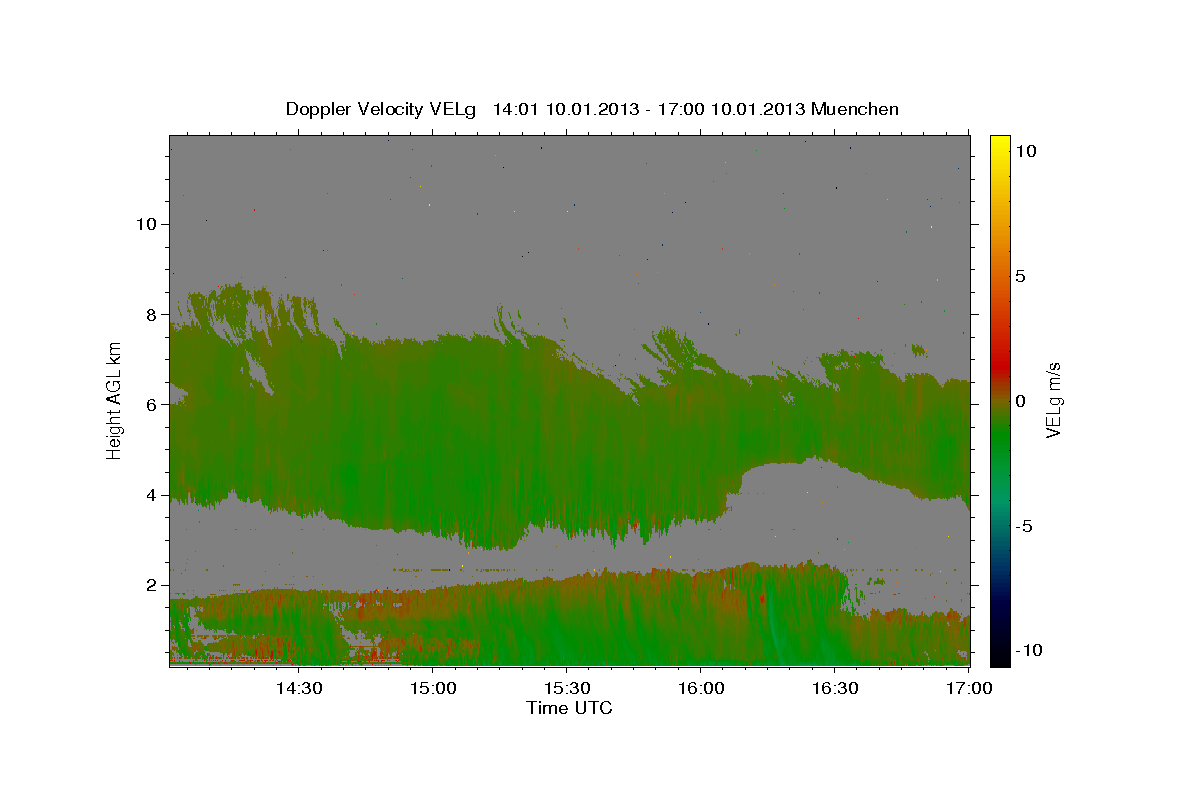Click the colorbar value -5 label
1200x800 pixels.
click(1025, 526)
